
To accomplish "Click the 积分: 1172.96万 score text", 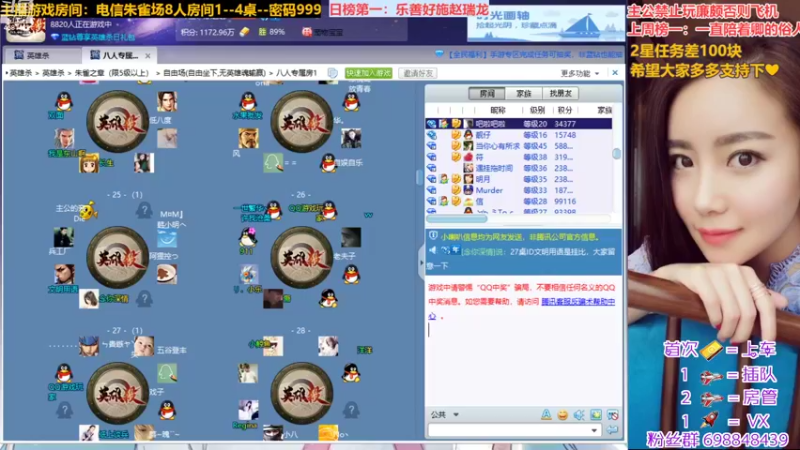I will click(208, 32).
